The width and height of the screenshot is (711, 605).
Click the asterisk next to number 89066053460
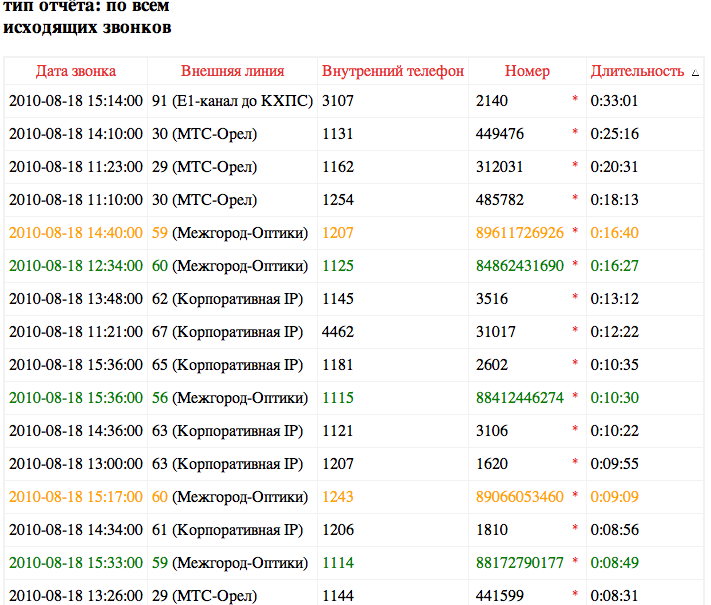coord(574,497)
